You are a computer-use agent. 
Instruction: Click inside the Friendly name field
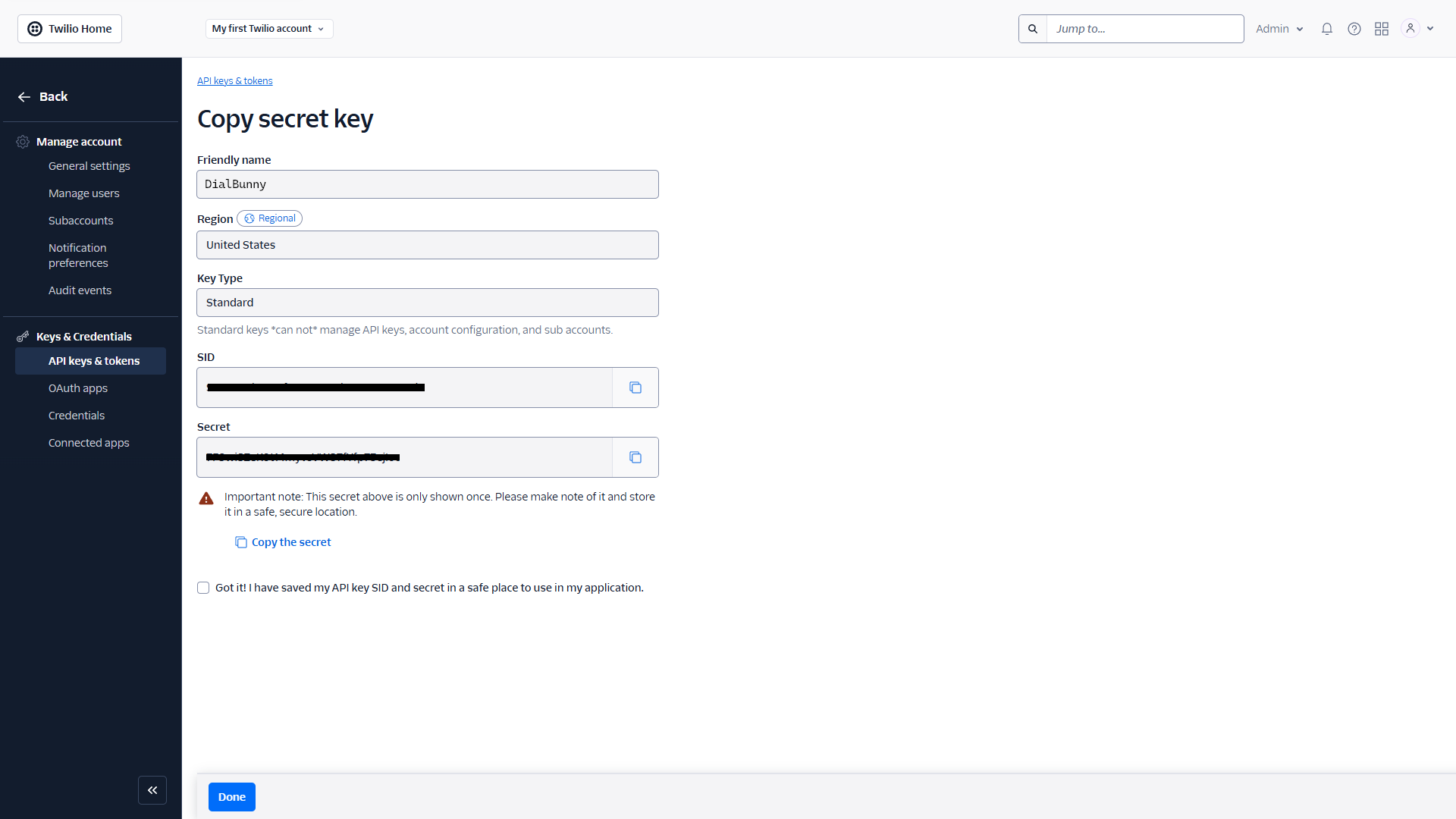pyautogui.click(x=427, y=184)
